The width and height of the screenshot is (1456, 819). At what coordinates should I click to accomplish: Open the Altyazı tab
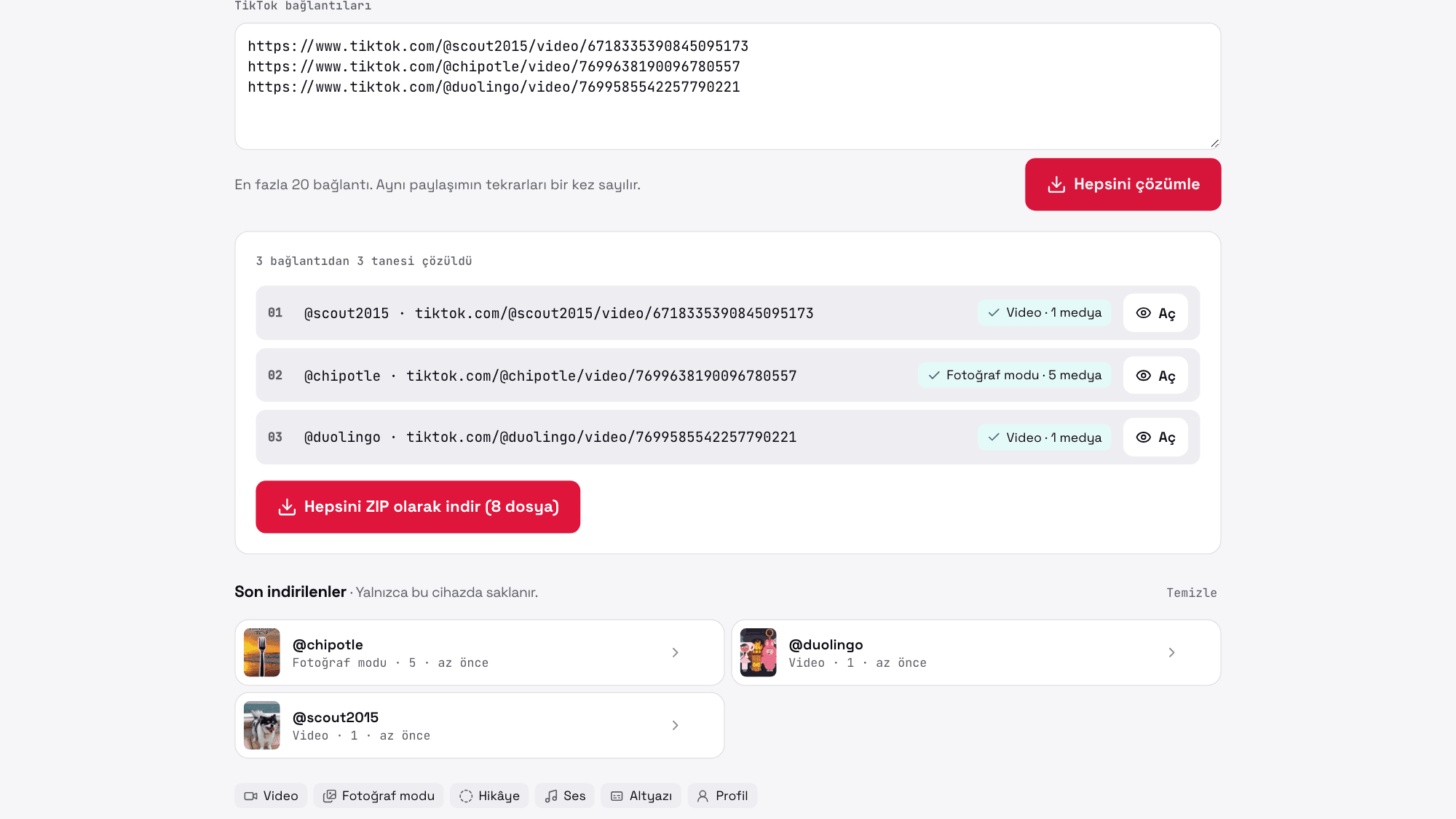(641, 796)
